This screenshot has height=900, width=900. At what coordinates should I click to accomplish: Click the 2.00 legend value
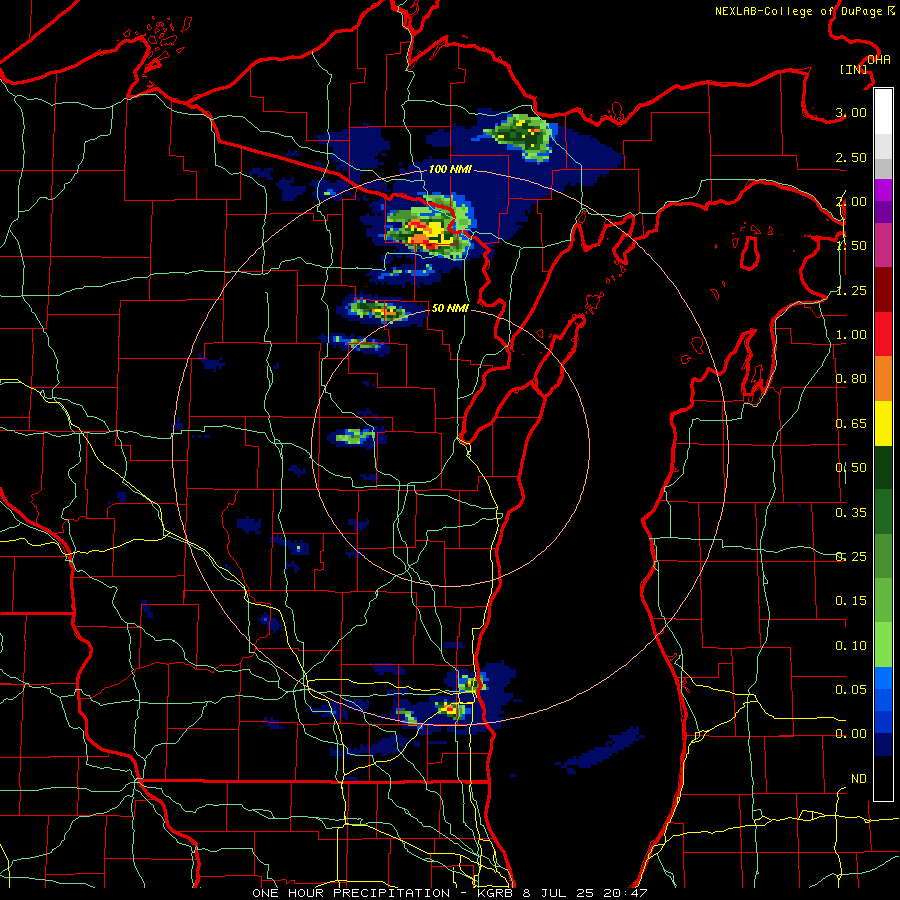(x=851, y=201)
